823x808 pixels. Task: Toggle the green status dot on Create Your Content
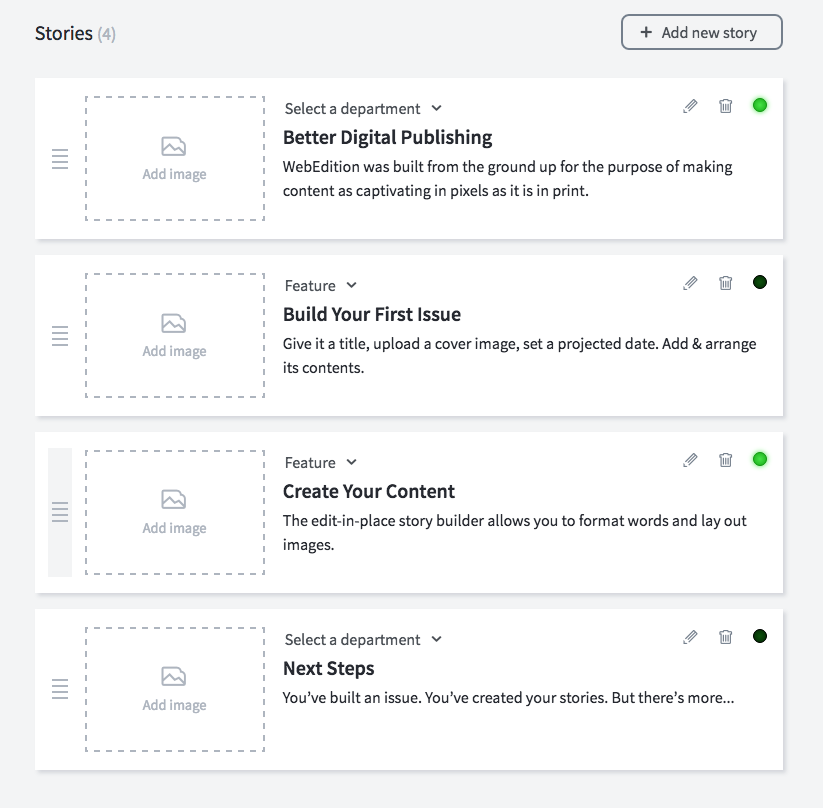(760, 459)
